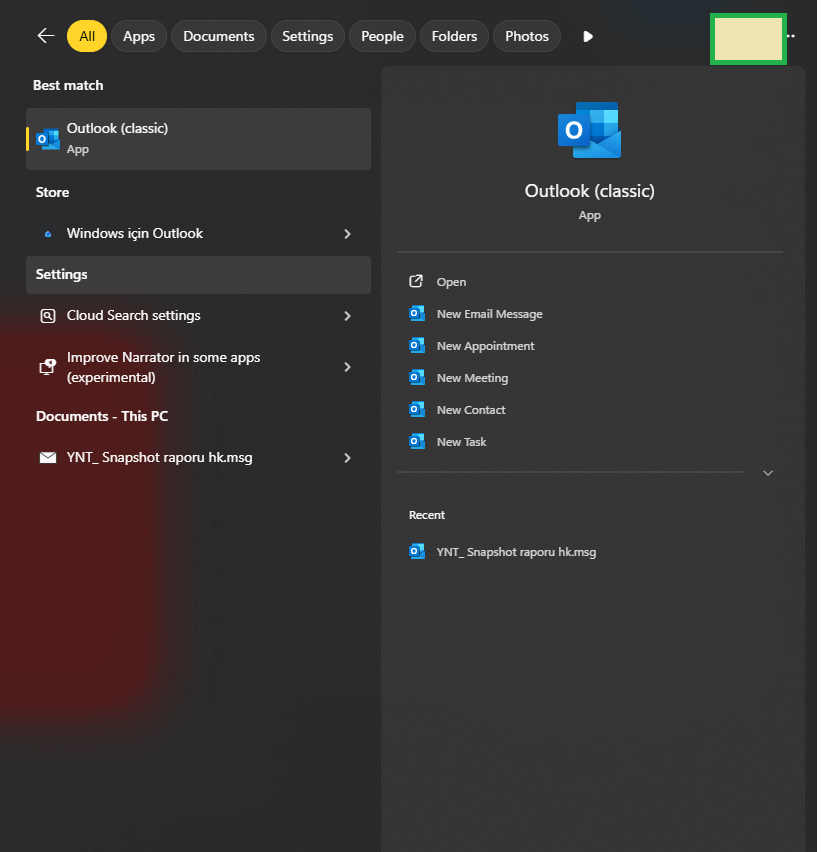
Task: Filter results by Documents tab
Action: 219,36
